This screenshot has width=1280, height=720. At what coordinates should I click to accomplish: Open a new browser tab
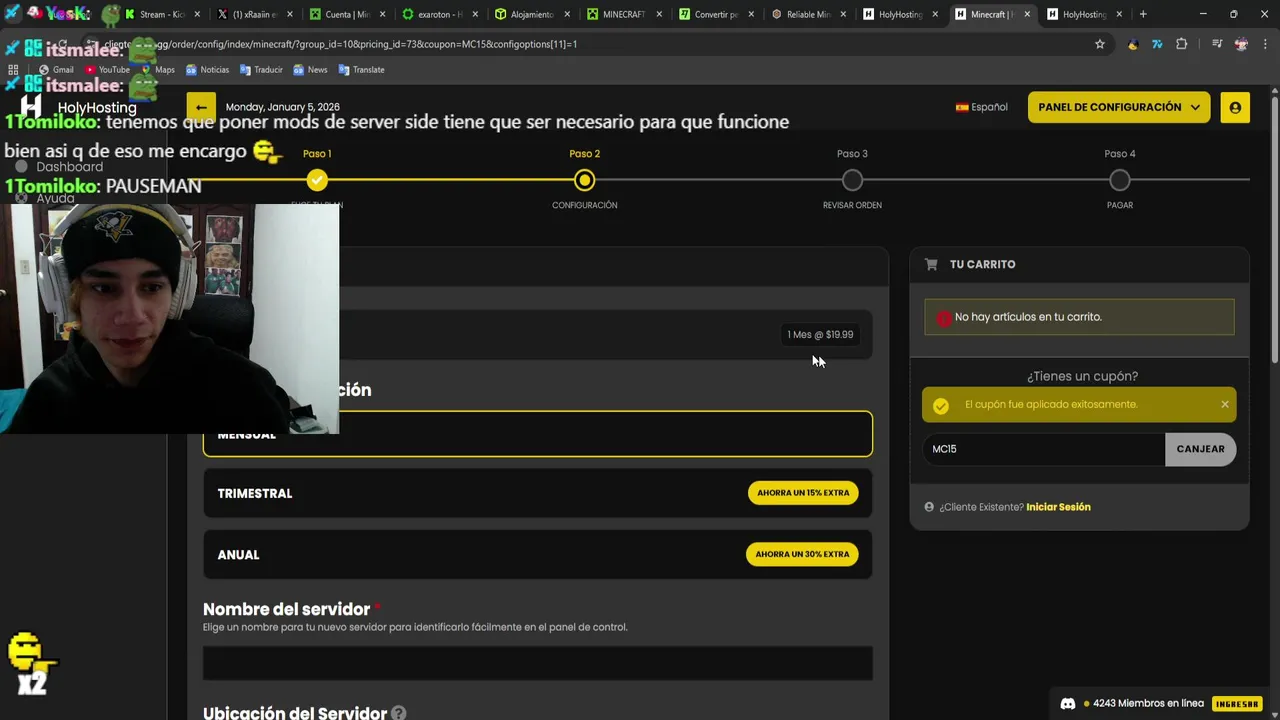[x=1143, y=14]
